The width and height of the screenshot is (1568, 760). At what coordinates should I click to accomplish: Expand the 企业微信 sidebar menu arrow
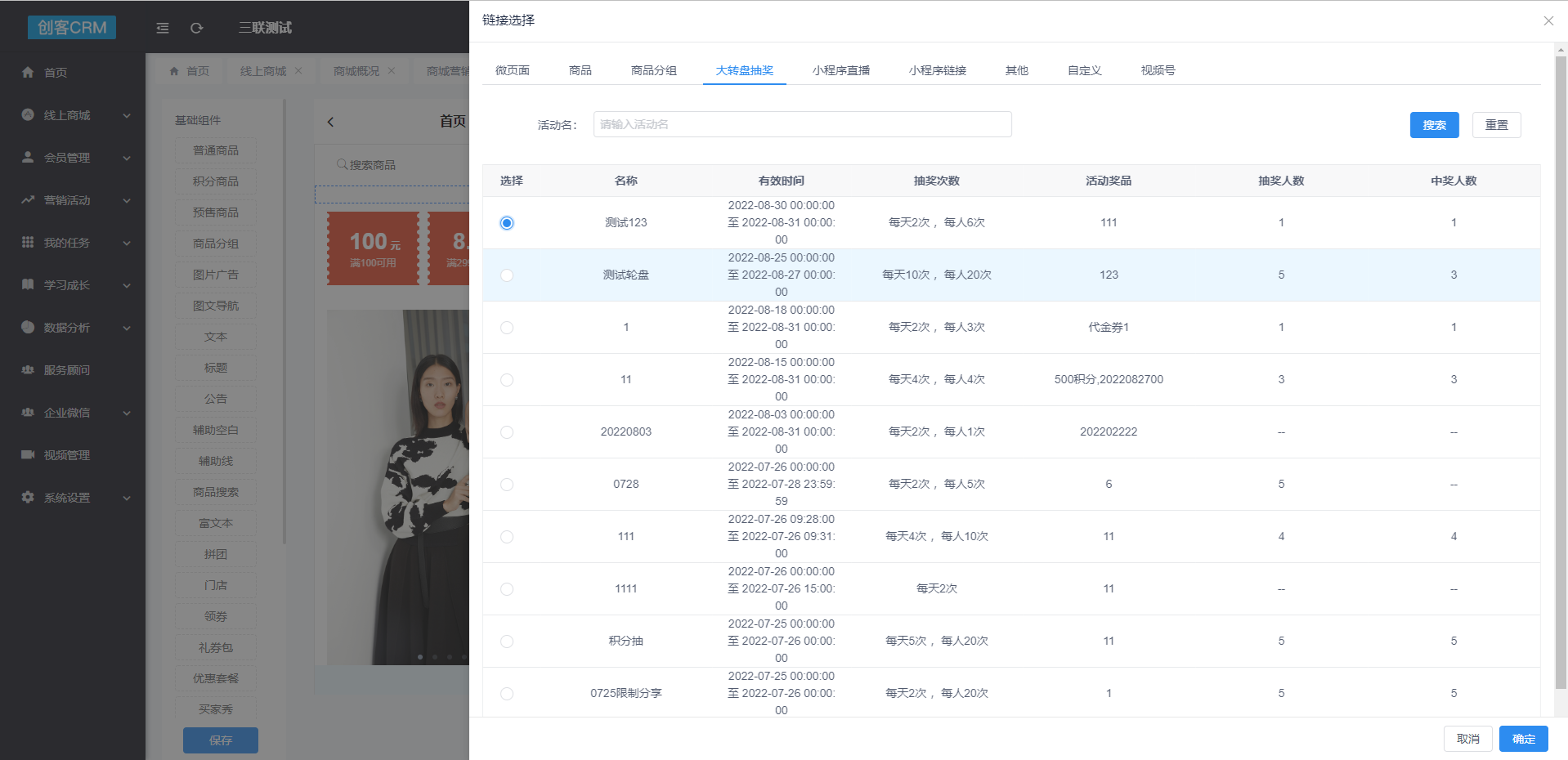click(127, 413)
